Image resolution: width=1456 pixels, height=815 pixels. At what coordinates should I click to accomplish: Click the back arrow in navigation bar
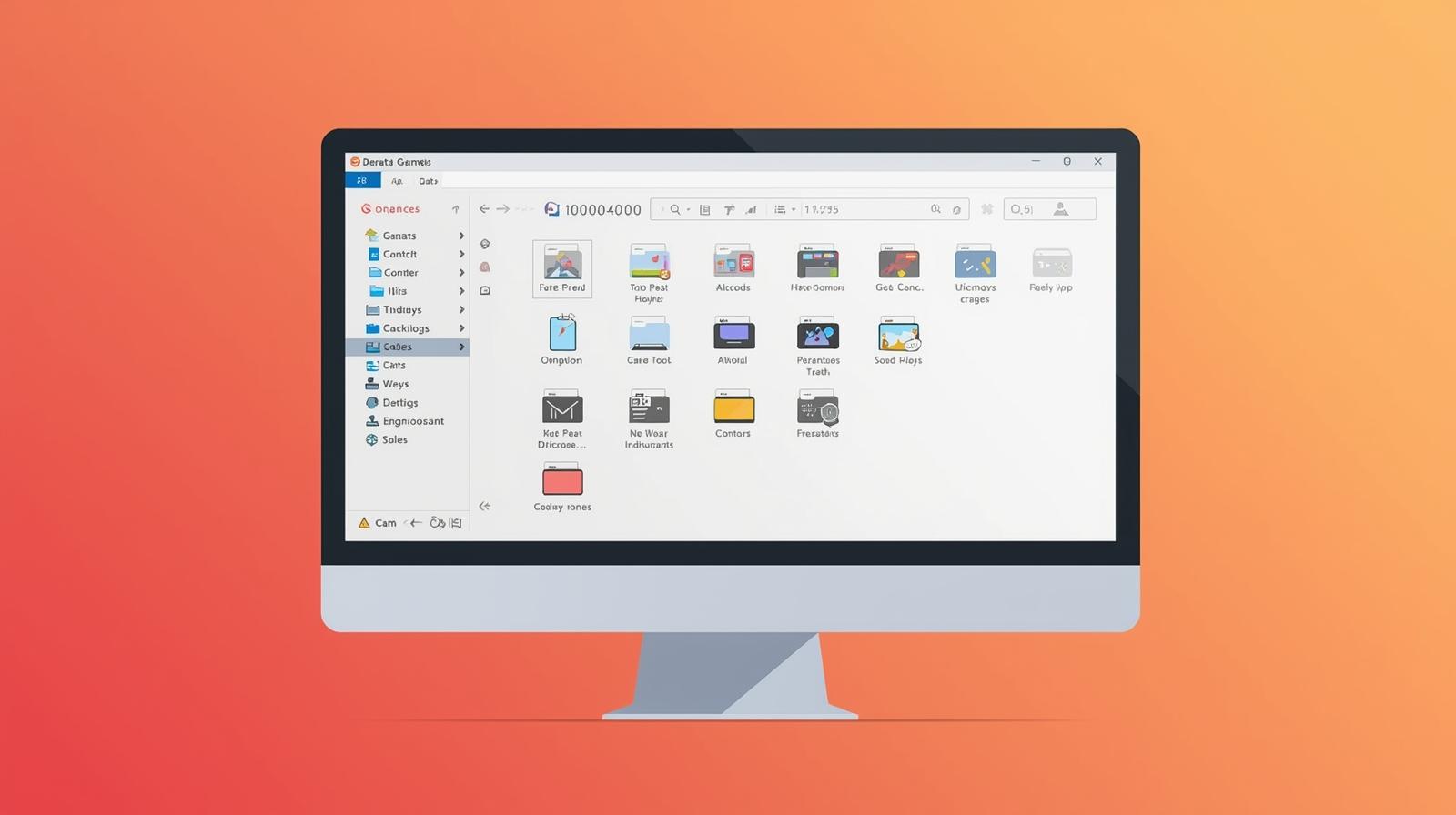coord(484,209)
